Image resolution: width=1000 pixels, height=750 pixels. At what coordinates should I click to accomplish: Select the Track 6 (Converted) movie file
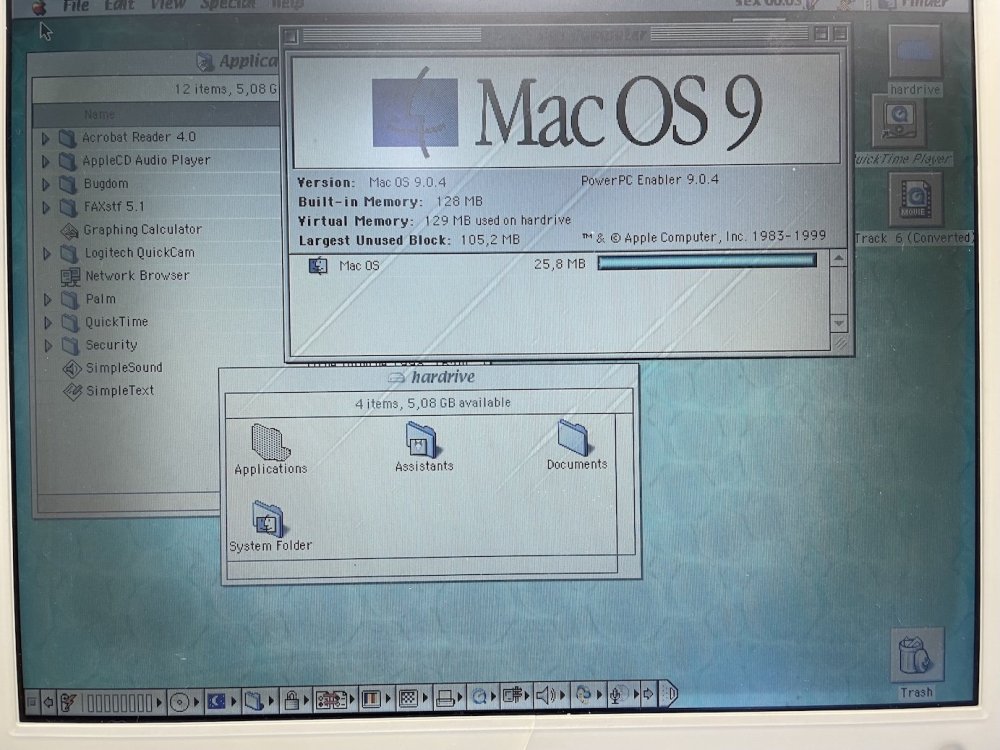click(915, 200)
